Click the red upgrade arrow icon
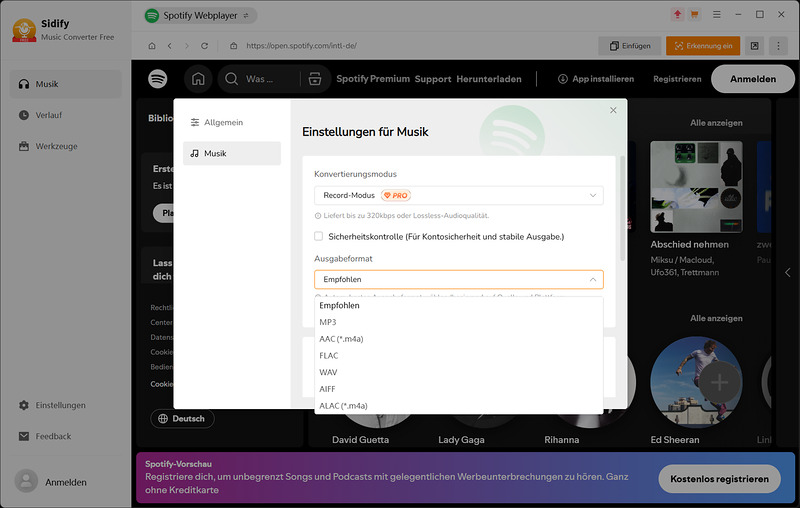 pyautogui.click(x=678, y=15)
